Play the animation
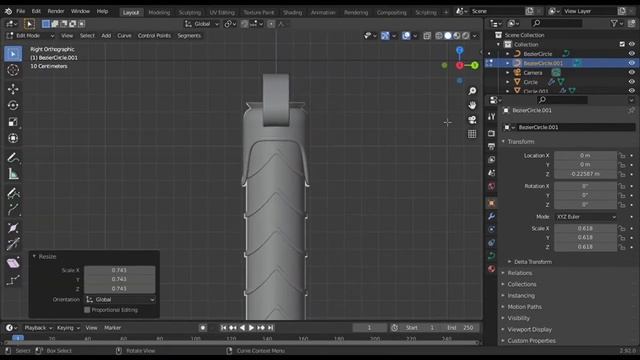The width and height of the screenshot is (640, 360). [x=251, y=328]
